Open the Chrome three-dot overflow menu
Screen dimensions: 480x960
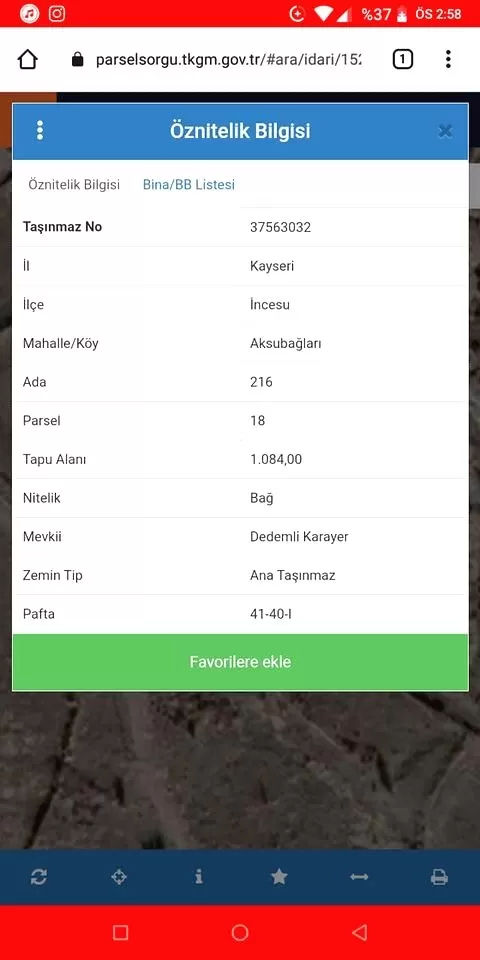[x=448, y=59]
